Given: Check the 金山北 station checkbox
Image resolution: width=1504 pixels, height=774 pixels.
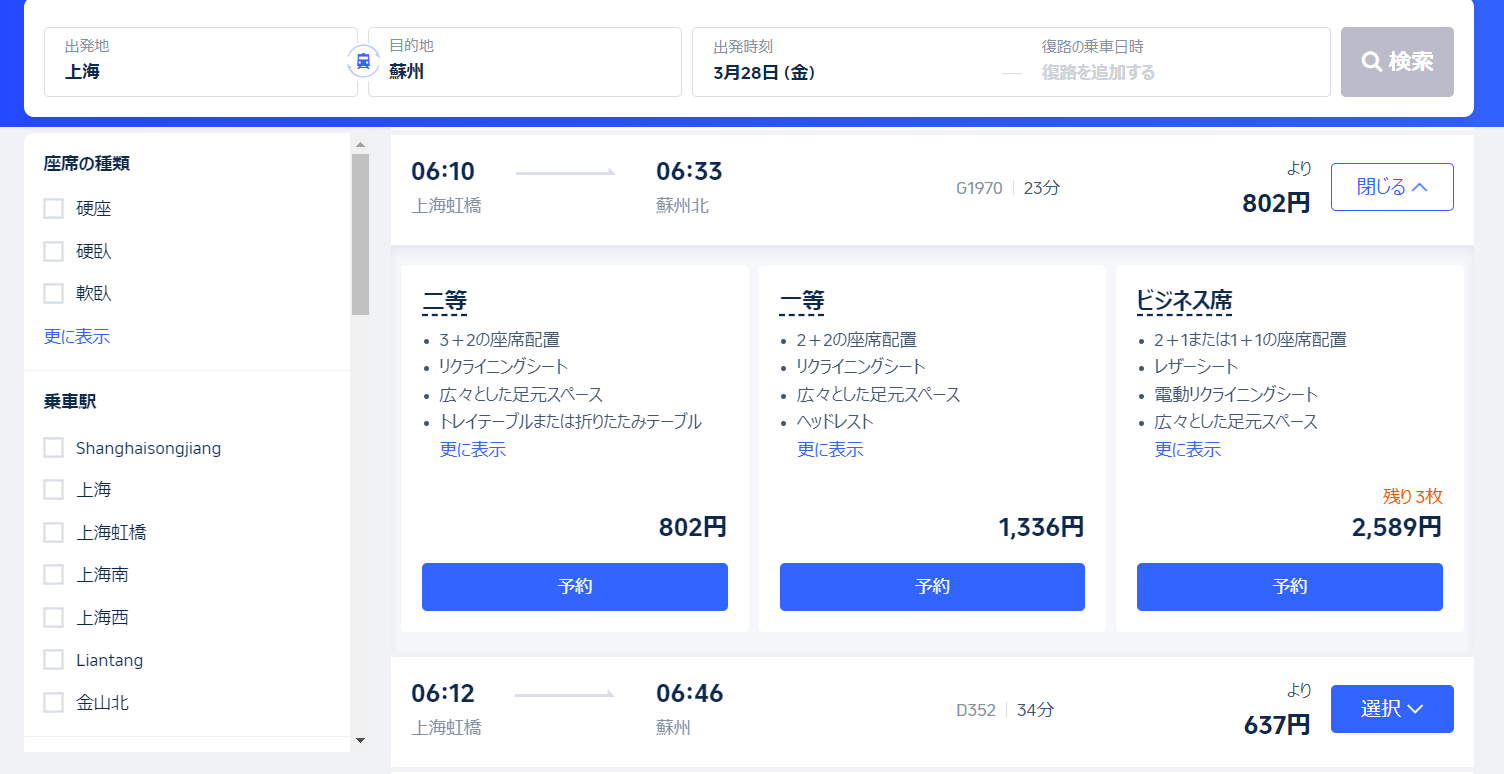Looking at the screenshot, I should [x=53, y=702].
